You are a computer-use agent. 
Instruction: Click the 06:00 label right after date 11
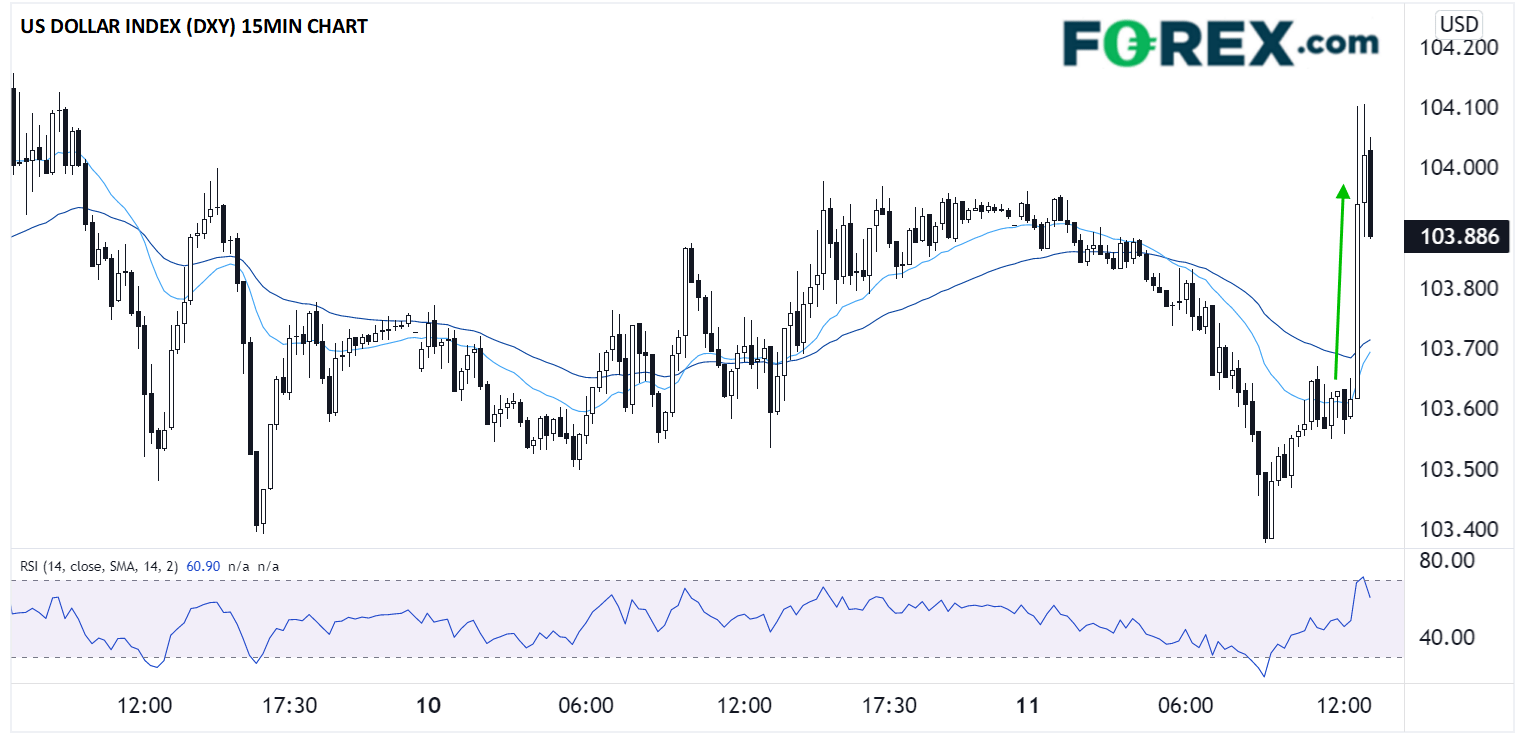point(1185,706)
